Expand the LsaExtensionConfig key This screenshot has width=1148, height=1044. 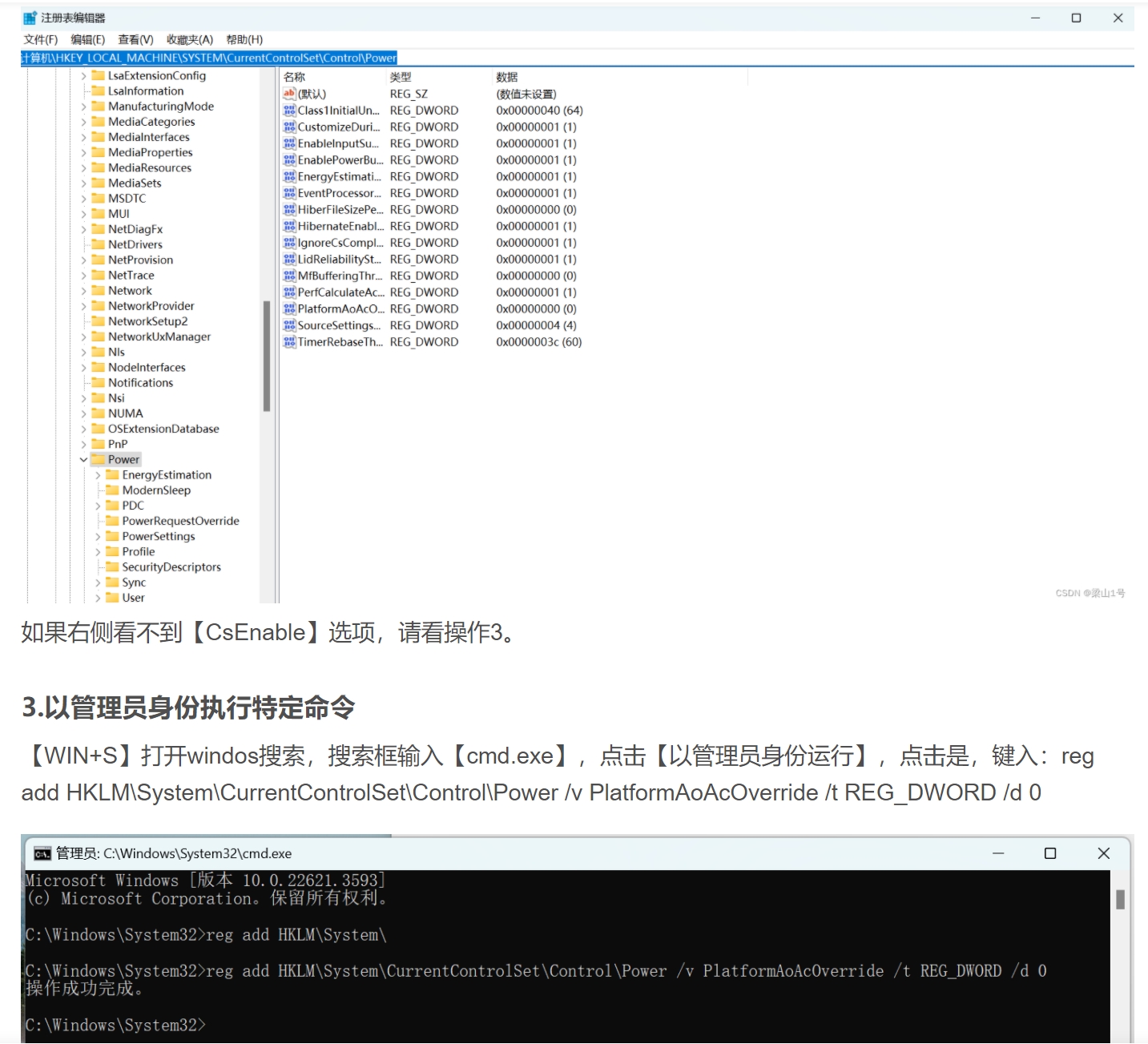[83, 76]
